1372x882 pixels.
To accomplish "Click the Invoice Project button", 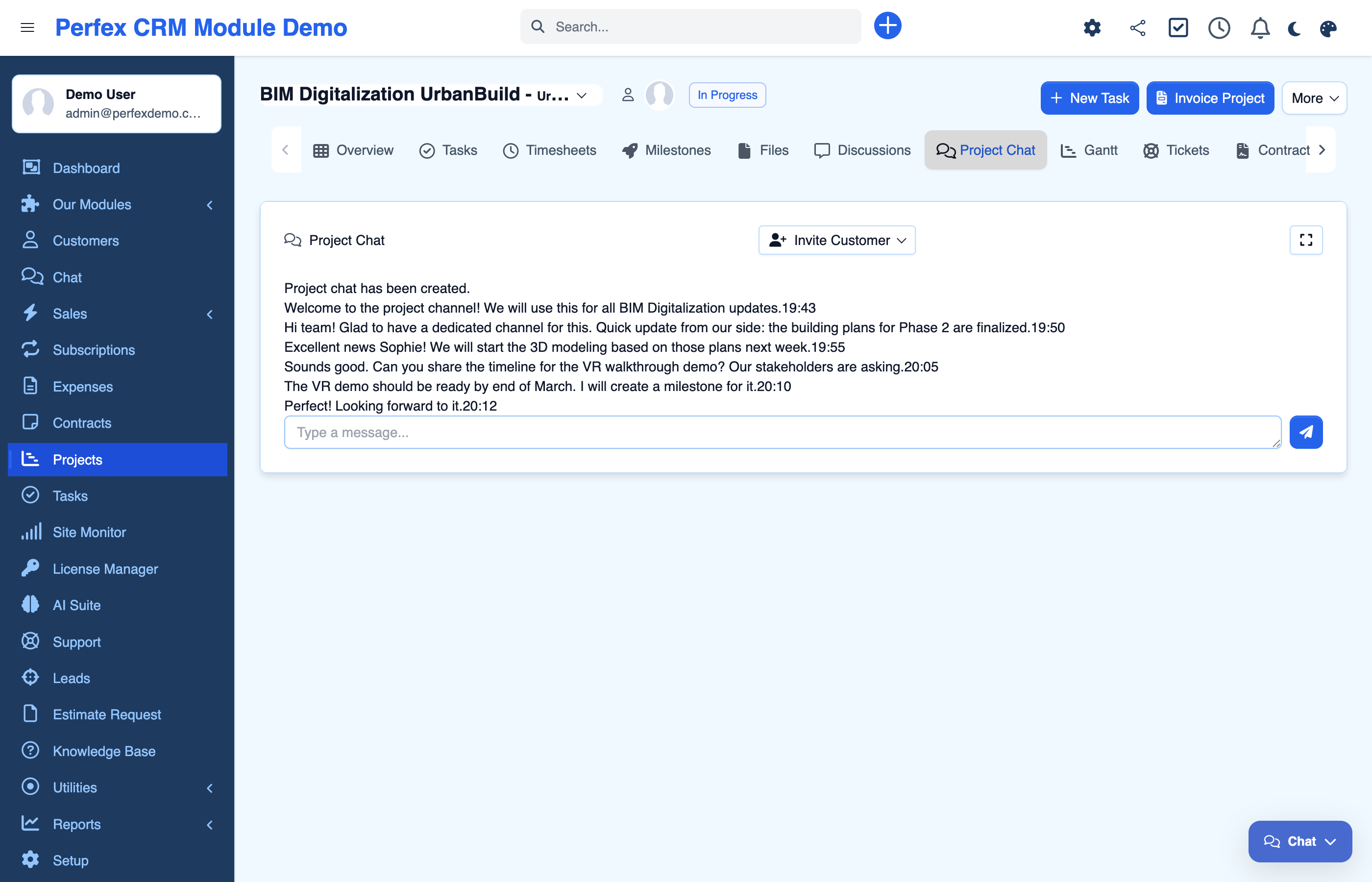I will coord(1210,98).
